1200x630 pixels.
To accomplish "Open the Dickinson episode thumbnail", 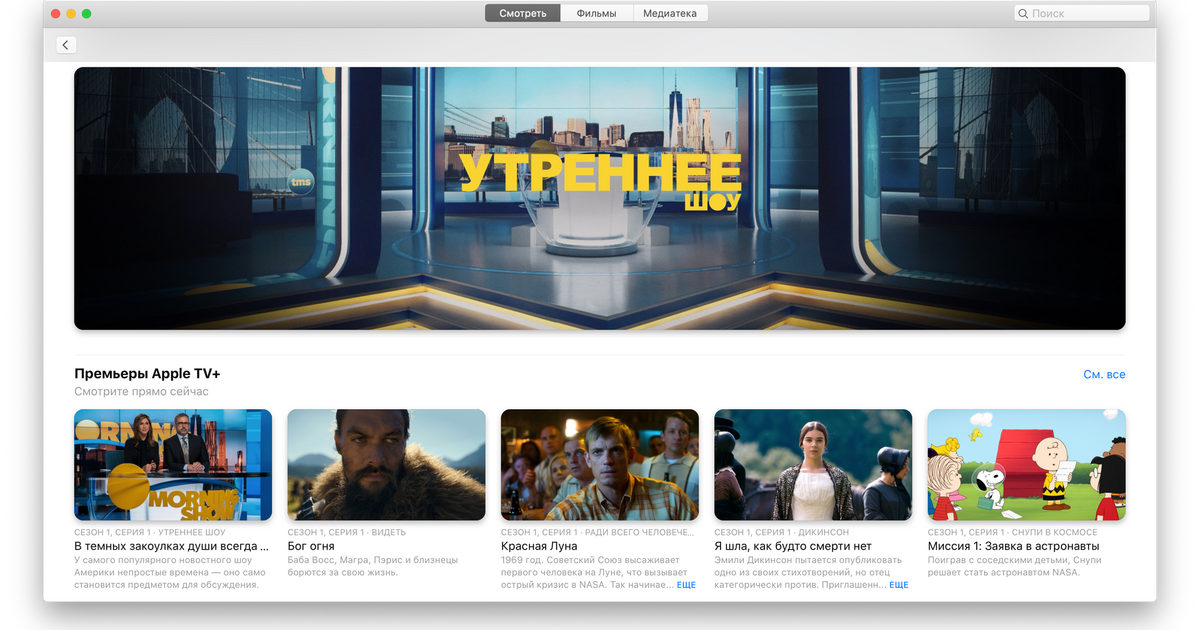I will (x=813, y=465).
